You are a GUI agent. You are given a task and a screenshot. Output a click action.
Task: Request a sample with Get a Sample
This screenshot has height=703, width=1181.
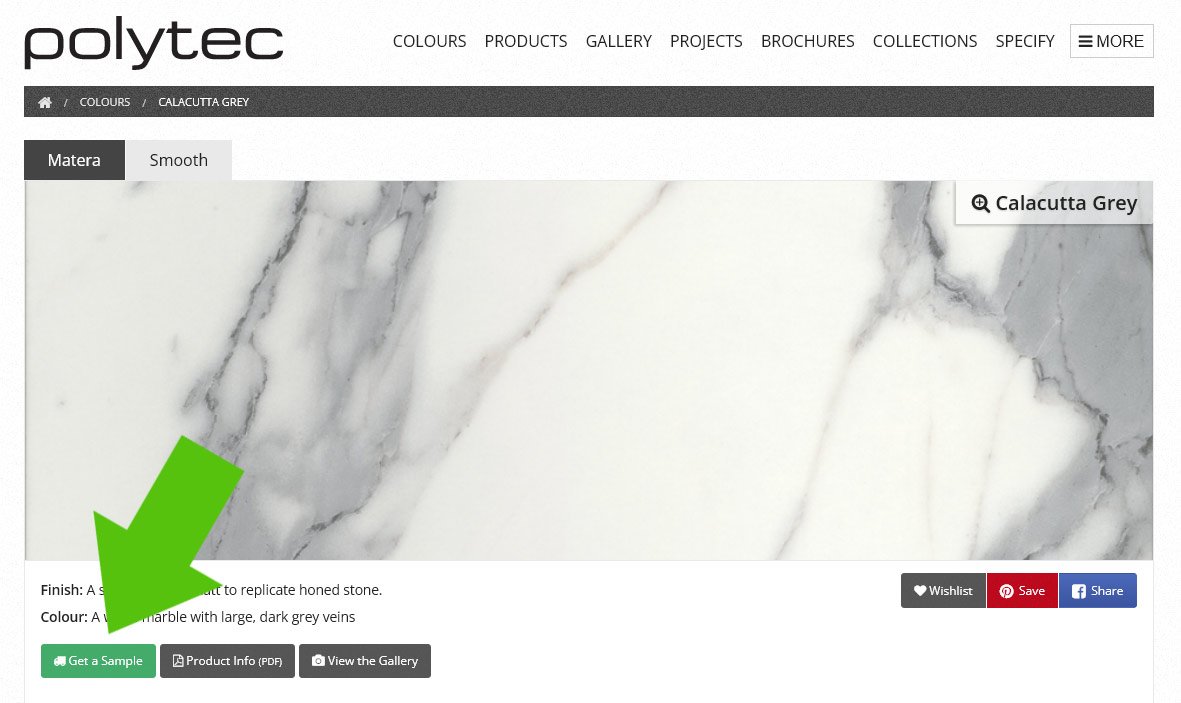click(x=98, y=661)
